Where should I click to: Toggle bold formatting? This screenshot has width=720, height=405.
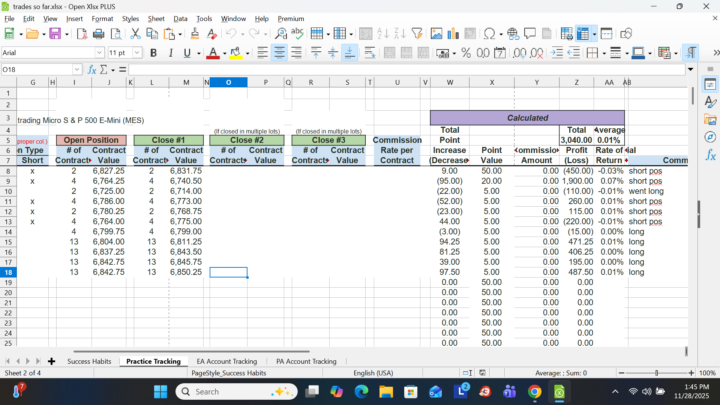[x=153, y=53]
